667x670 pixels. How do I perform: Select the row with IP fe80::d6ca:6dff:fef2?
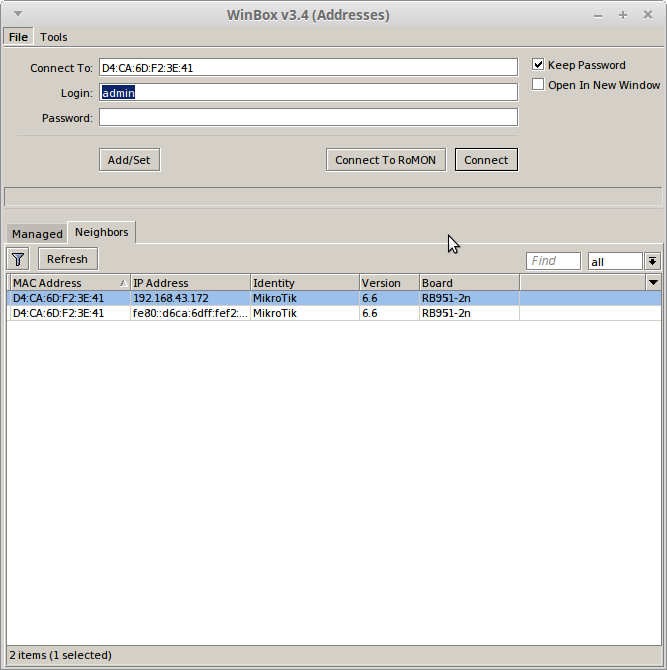tap(334, 313)
